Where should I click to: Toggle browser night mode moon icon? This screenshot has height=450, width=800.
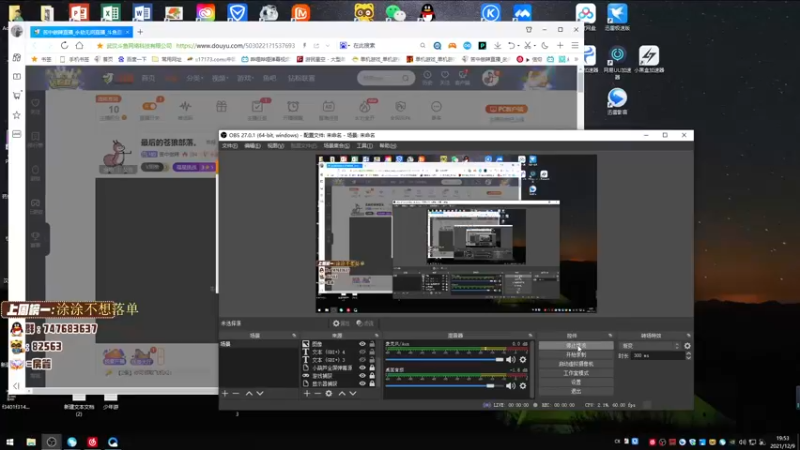tap(544, 45)
